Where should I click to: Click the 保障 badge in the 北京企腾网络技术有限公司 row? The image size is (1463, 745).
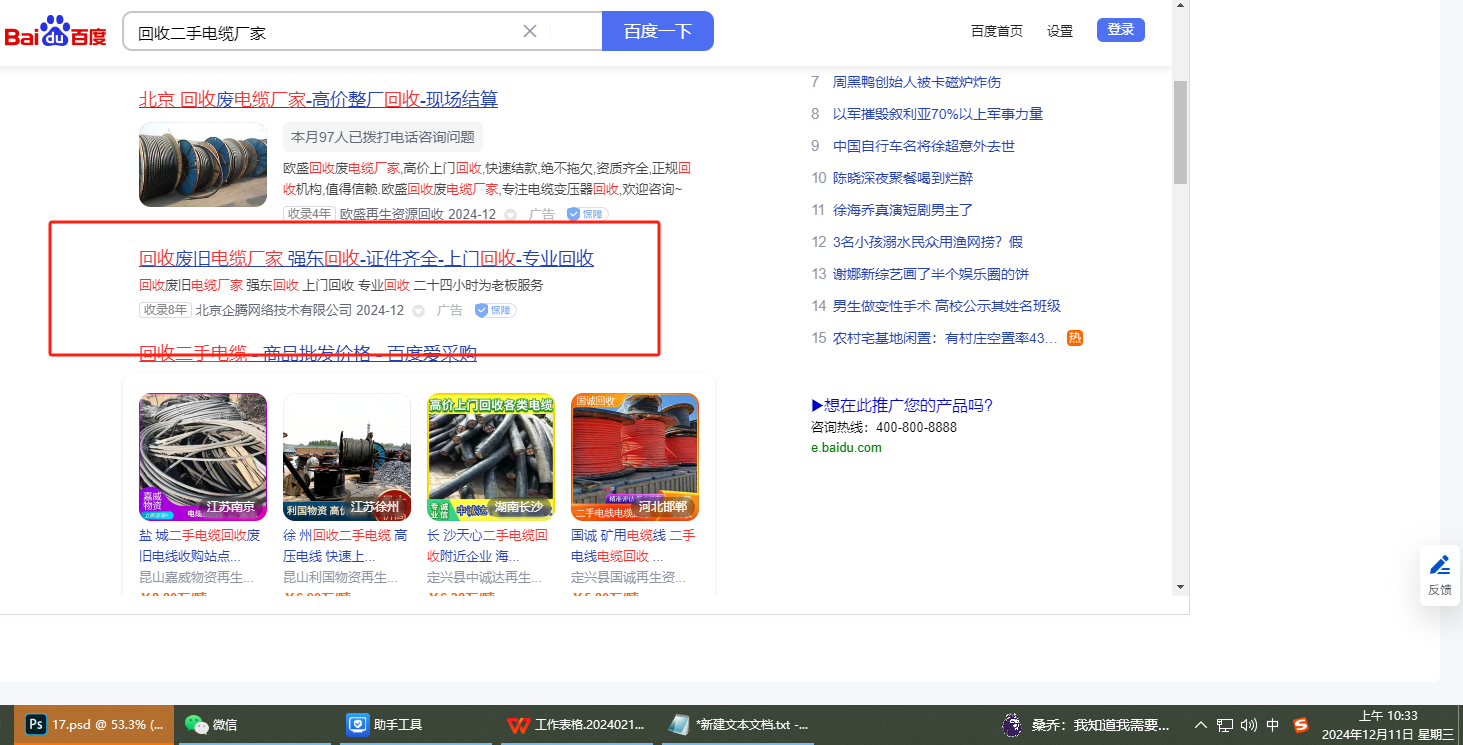[495, 310]
